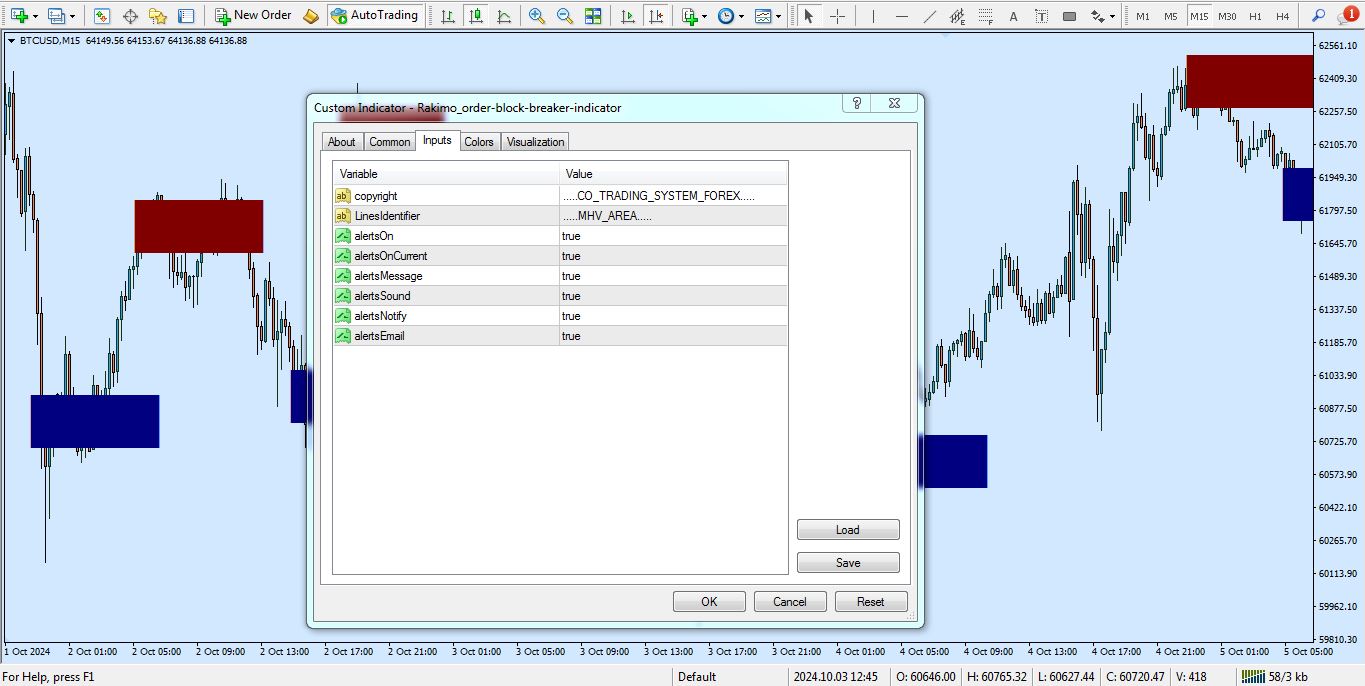
Task: Switch to the Colors tab
Action: click(x=478, y=141)
